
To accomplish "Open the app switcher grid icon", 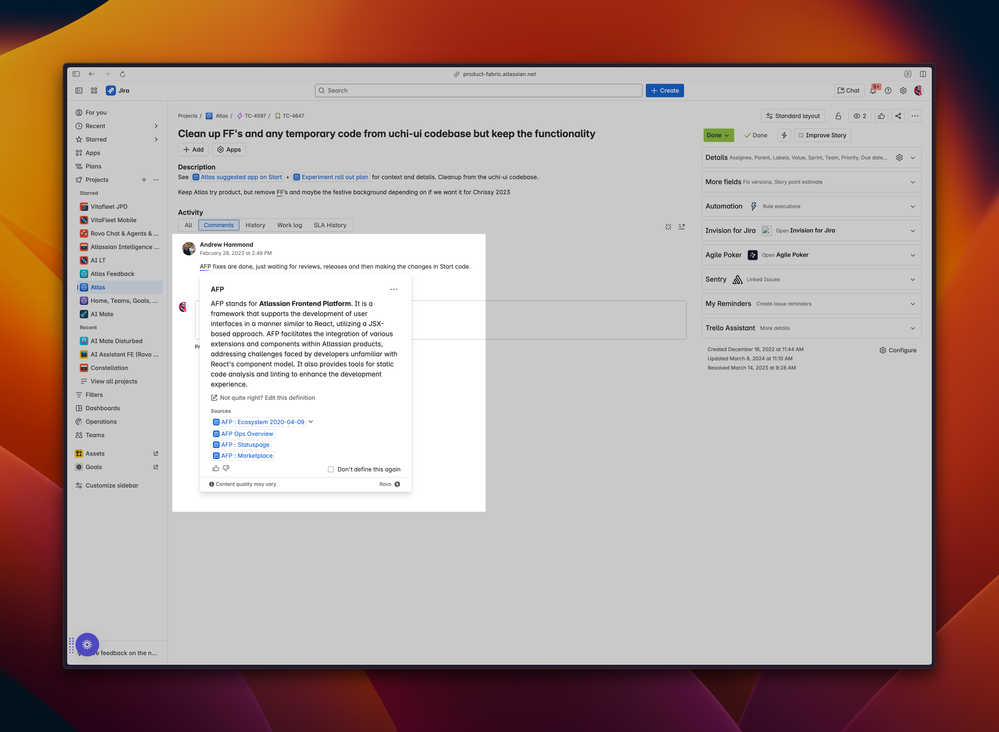I will click(94, 90).
